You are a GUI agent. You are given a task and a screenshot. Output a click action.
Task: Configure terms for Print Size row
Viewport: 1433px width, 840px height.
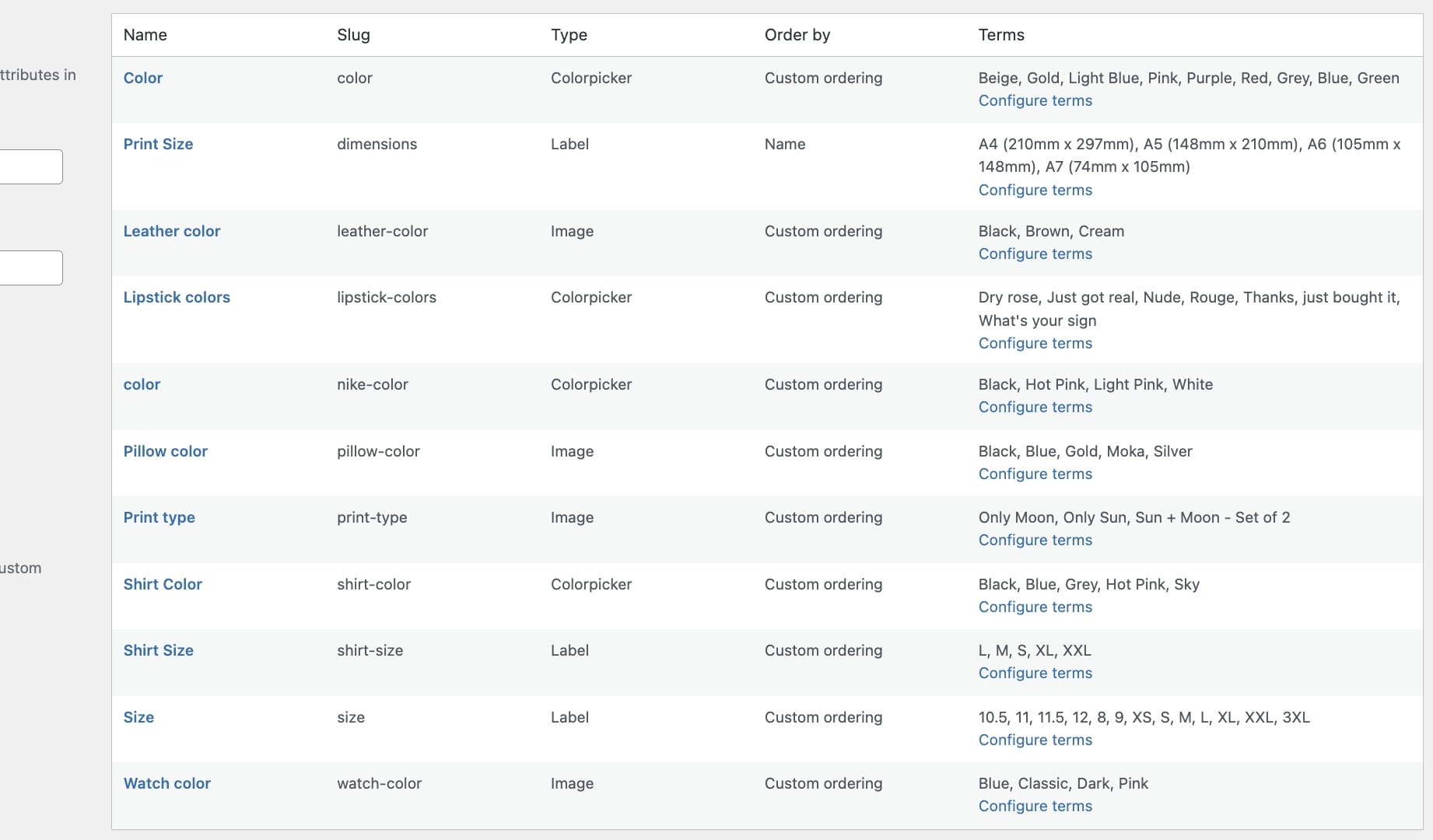pos(1035,190)
